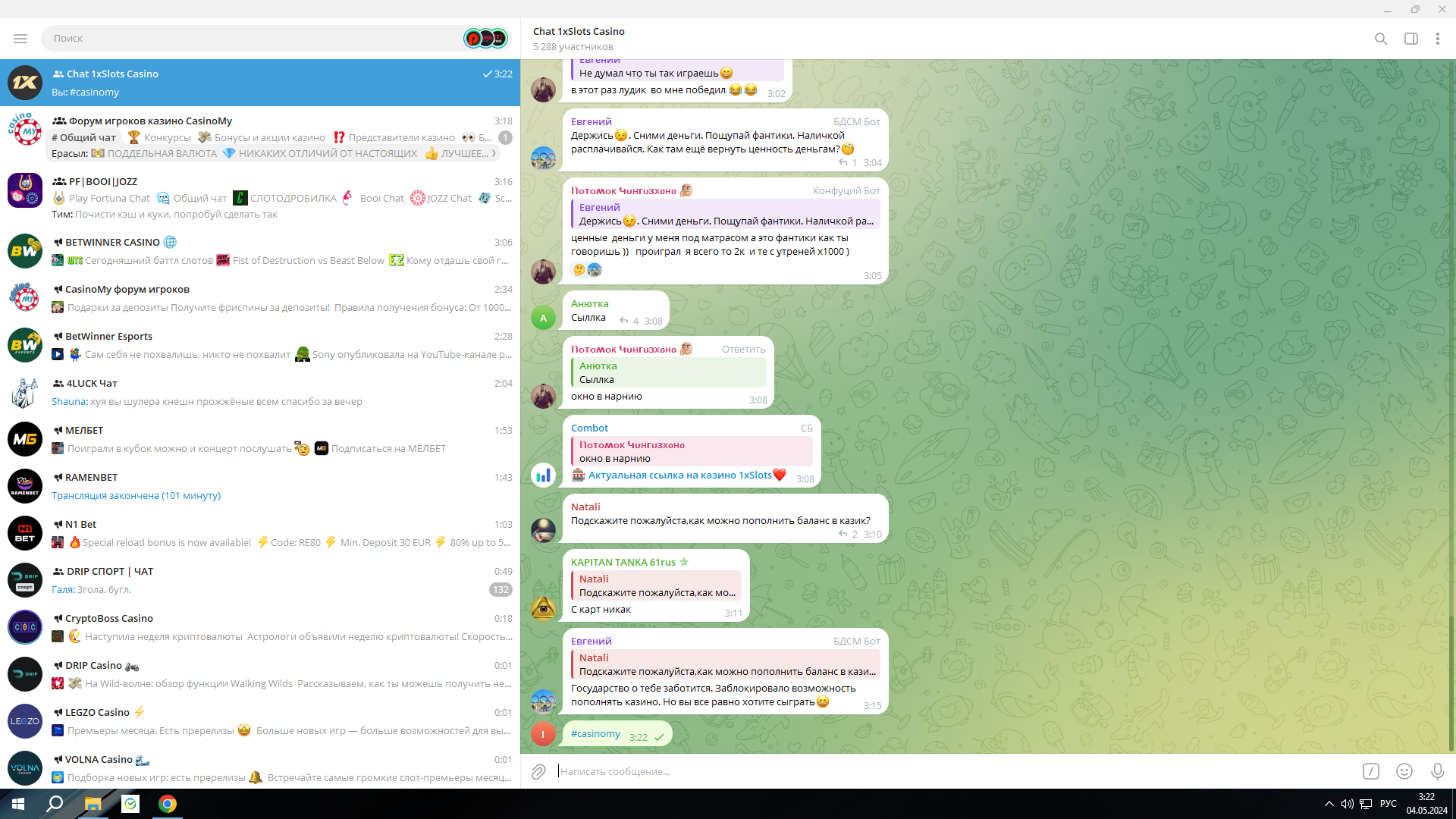Click the stories avatars in search bar
1456x819 pixels.
tap(485, 38)
